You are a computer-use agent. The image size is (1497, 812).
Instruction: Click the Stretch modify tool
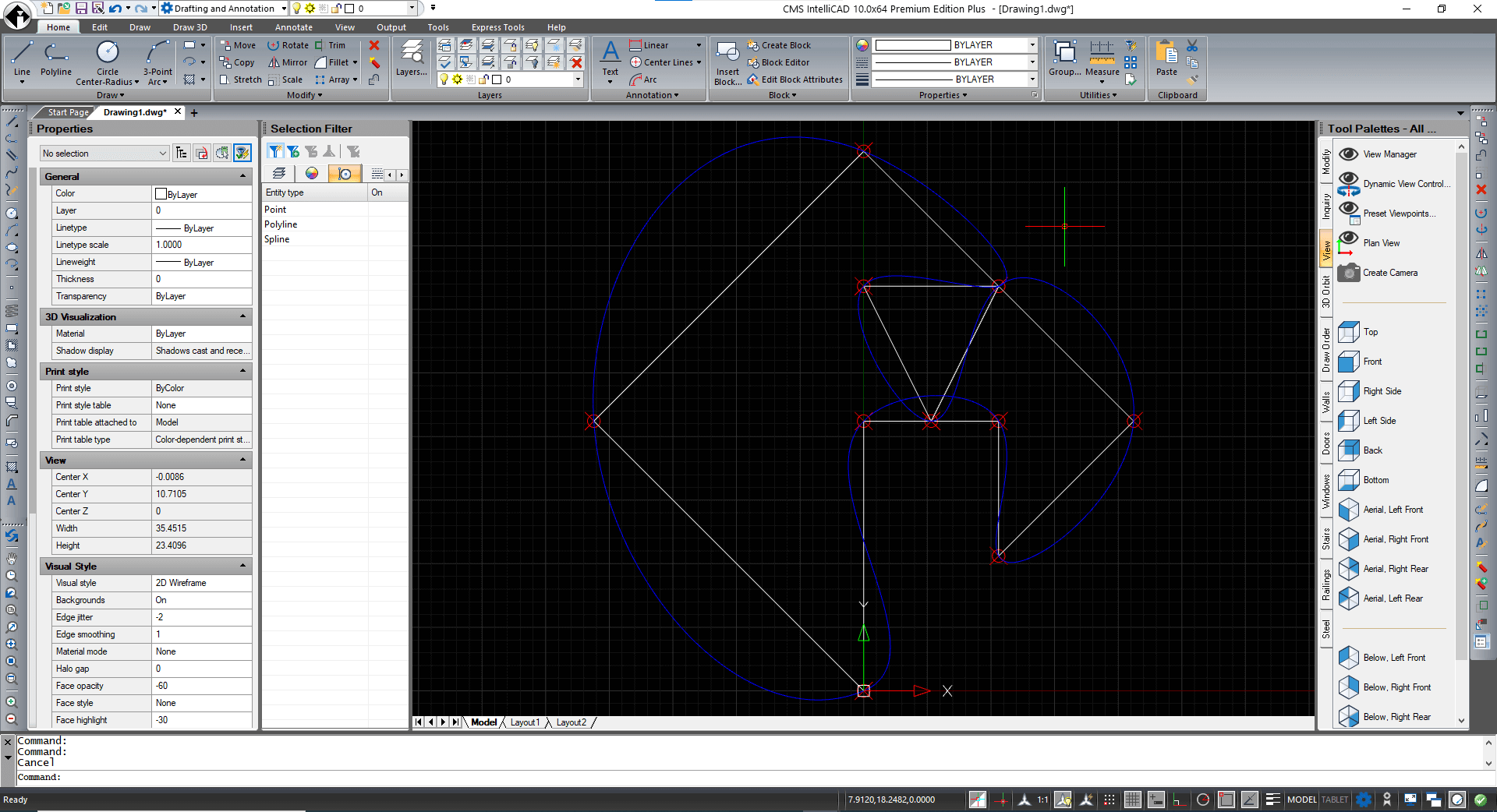pos(241,79)
